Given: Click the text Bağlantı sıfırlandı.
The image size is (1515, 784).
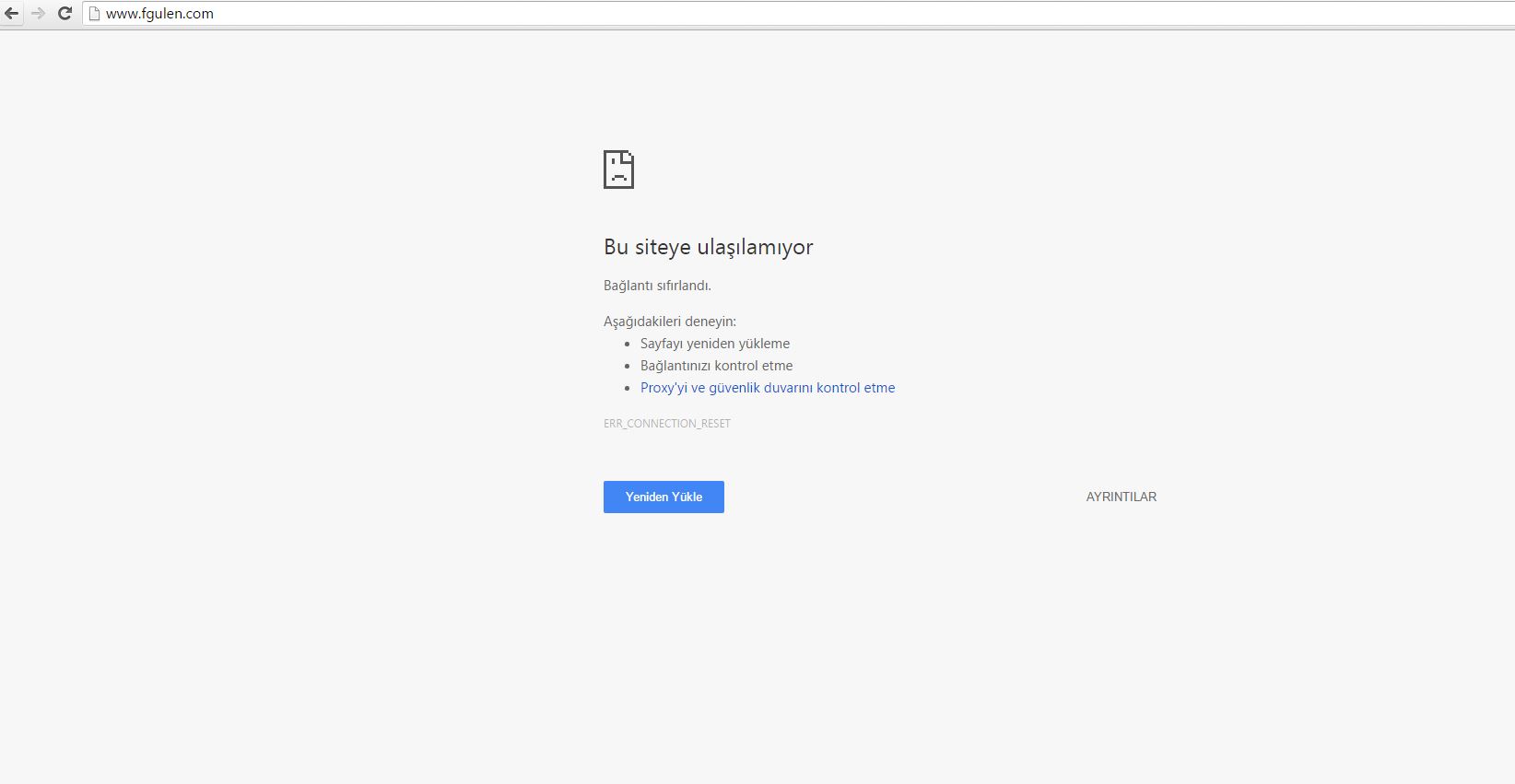Looking at the screenshot, I should point(657,286).
